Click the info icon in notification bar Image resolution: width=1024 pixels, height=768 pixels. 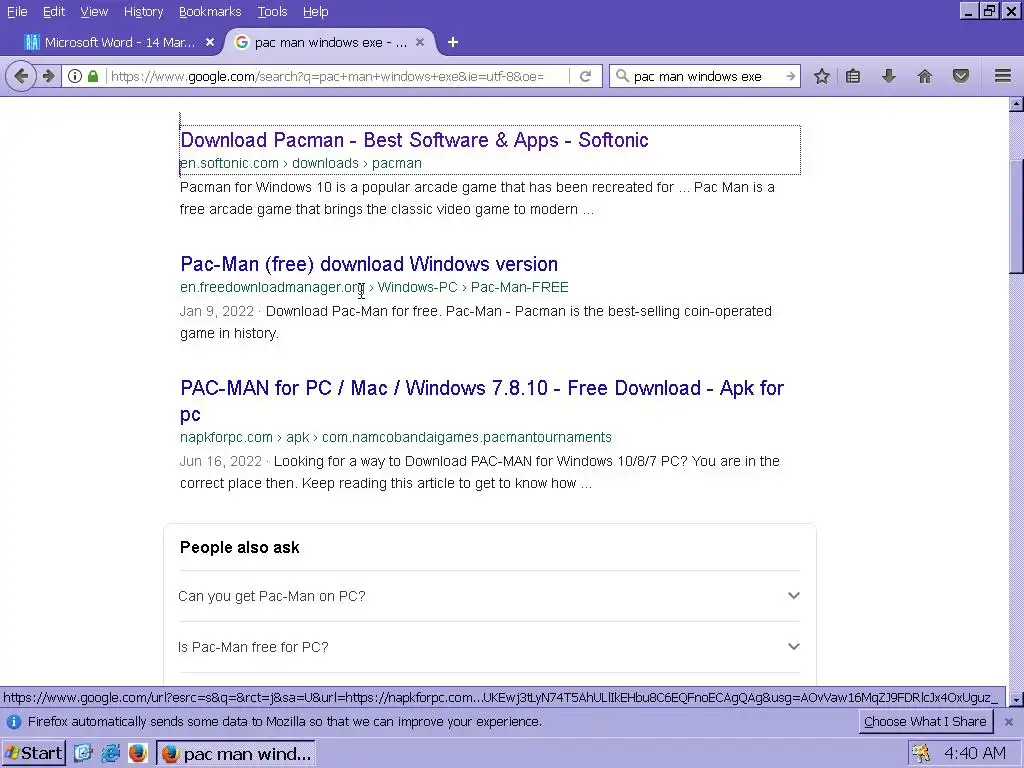click(x=14, y=722)
